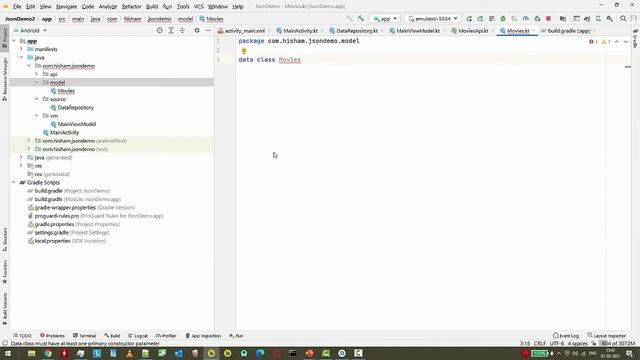Select local.properties file
The height and width of the screenshot is (360, 640).
point(67,241)
